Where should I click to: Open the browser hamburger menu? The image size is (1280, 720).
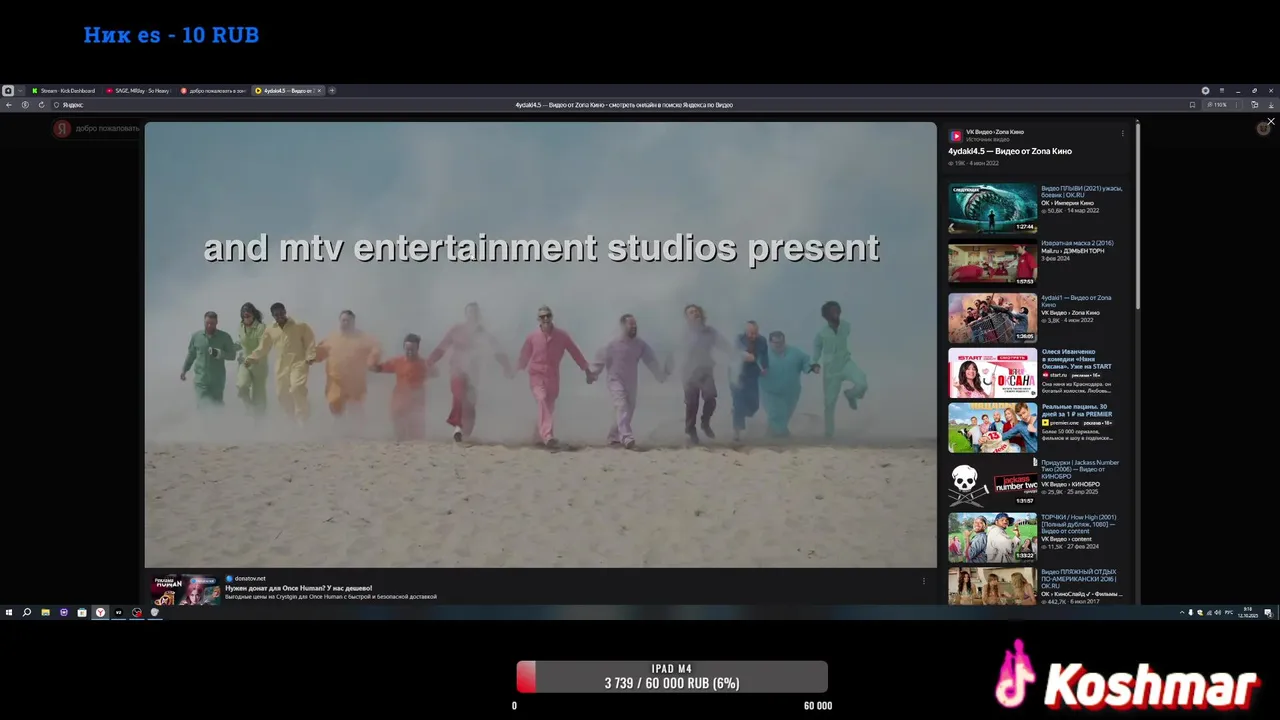[x=1221, y=91]
